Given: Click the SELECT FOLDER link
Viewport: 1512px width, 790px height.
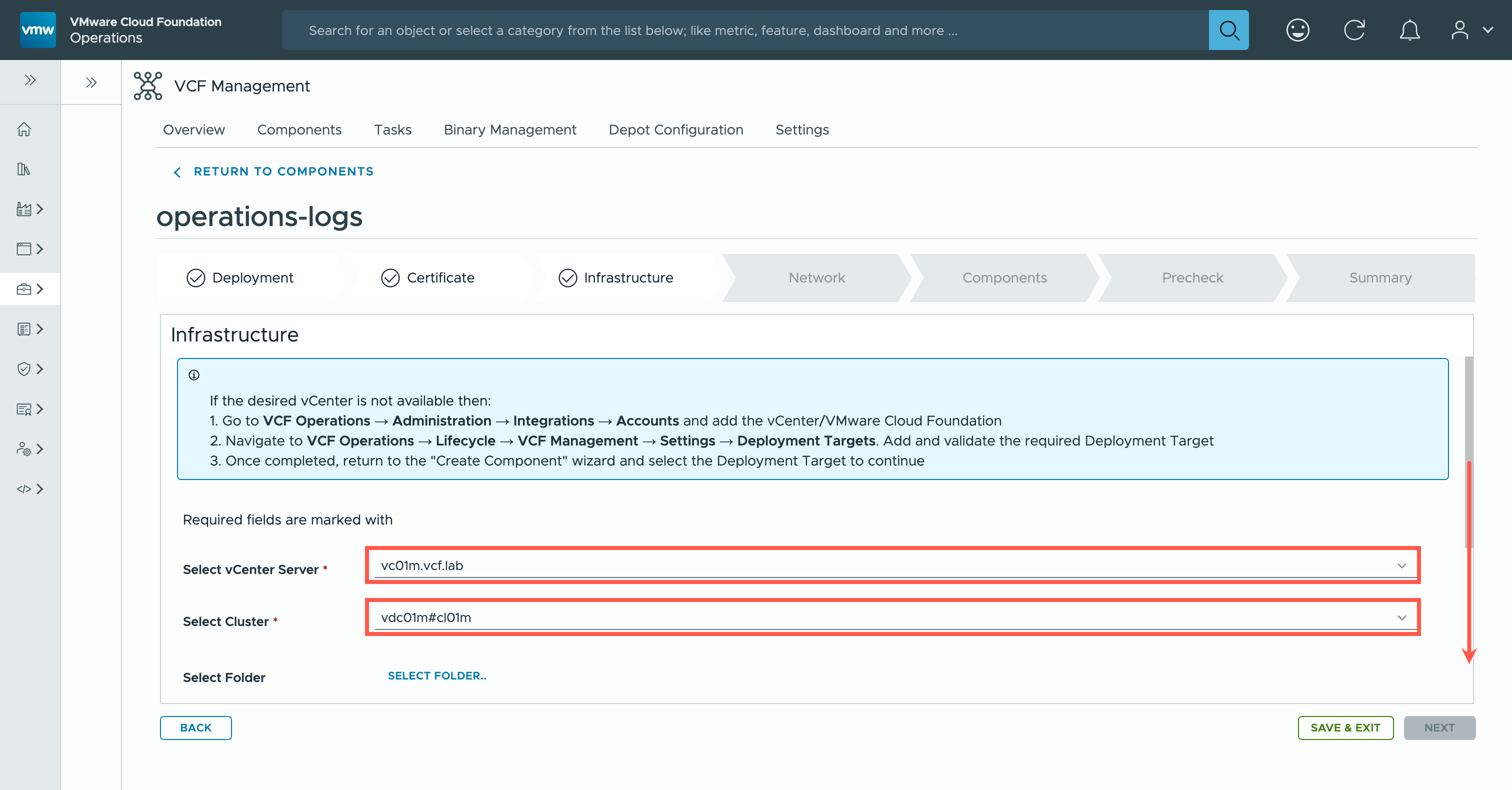Looking at the screenshot, I should [436, 675].
